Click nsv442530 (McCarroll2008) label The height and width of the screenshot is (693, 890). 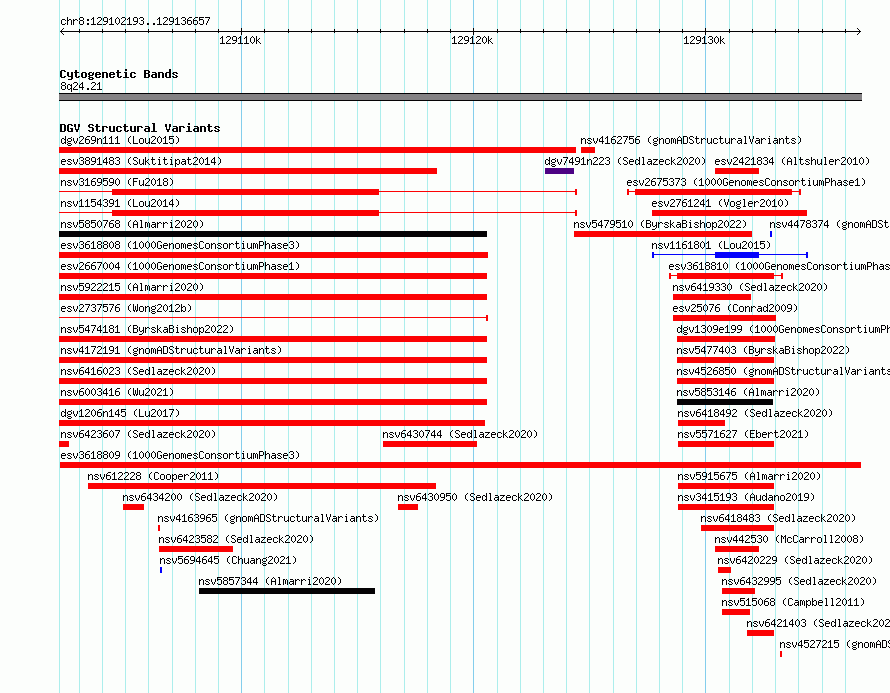[x=789, y=539]
